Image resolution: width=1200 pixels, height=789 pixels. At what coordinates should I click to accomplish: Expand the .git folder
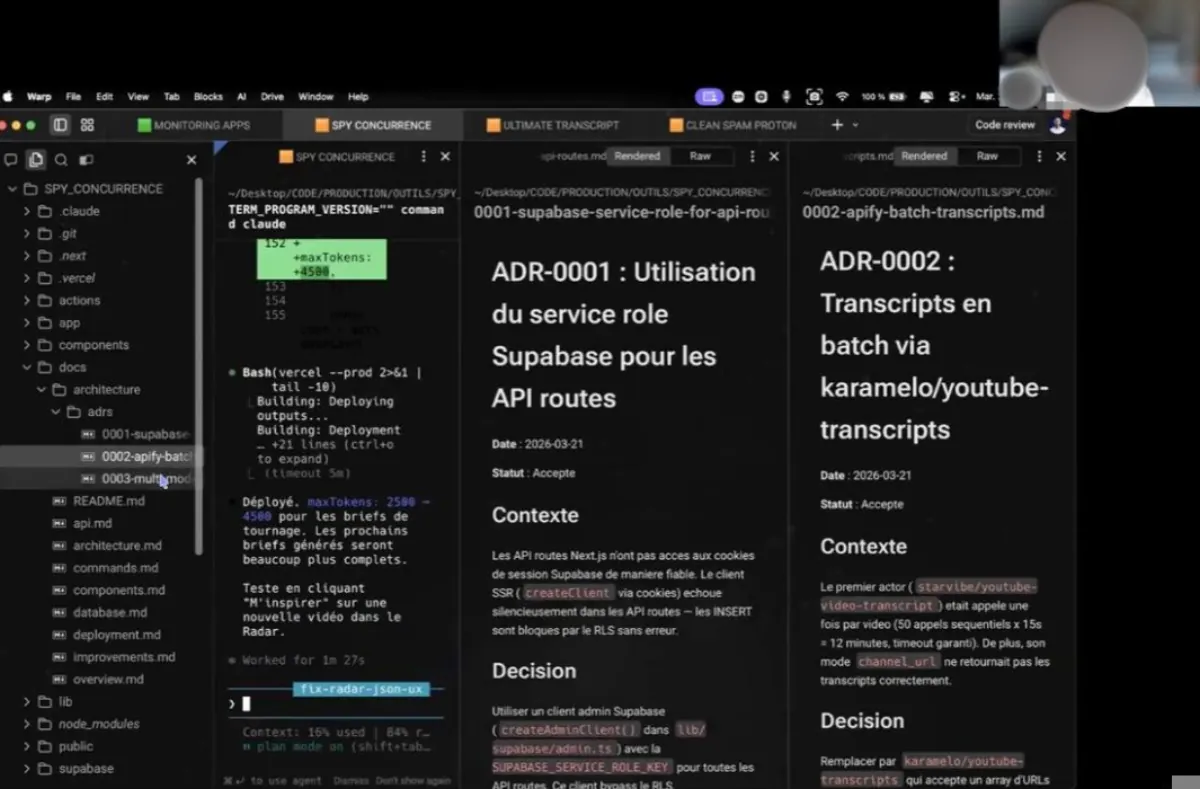26,234
